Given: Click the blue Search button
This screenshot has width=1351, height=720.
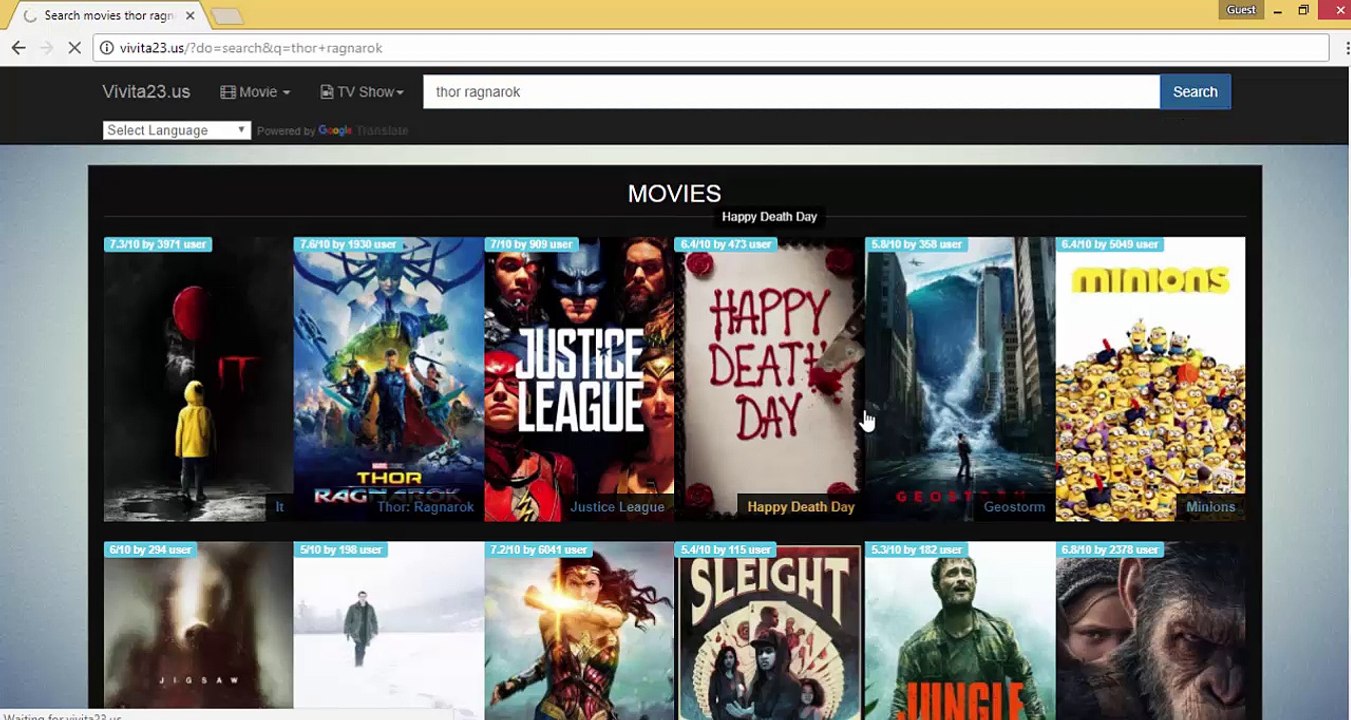Looking at the screenshot, I should point(1195,92).
